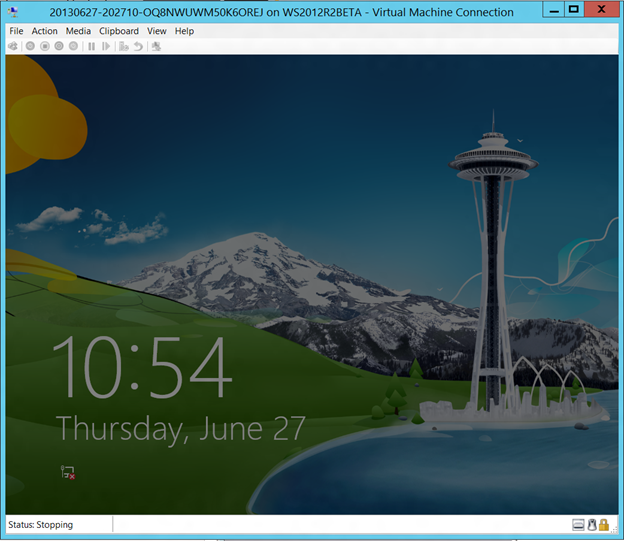624x541 pixels.
Task: Expand the View menu
Action: tap(157, 31)
